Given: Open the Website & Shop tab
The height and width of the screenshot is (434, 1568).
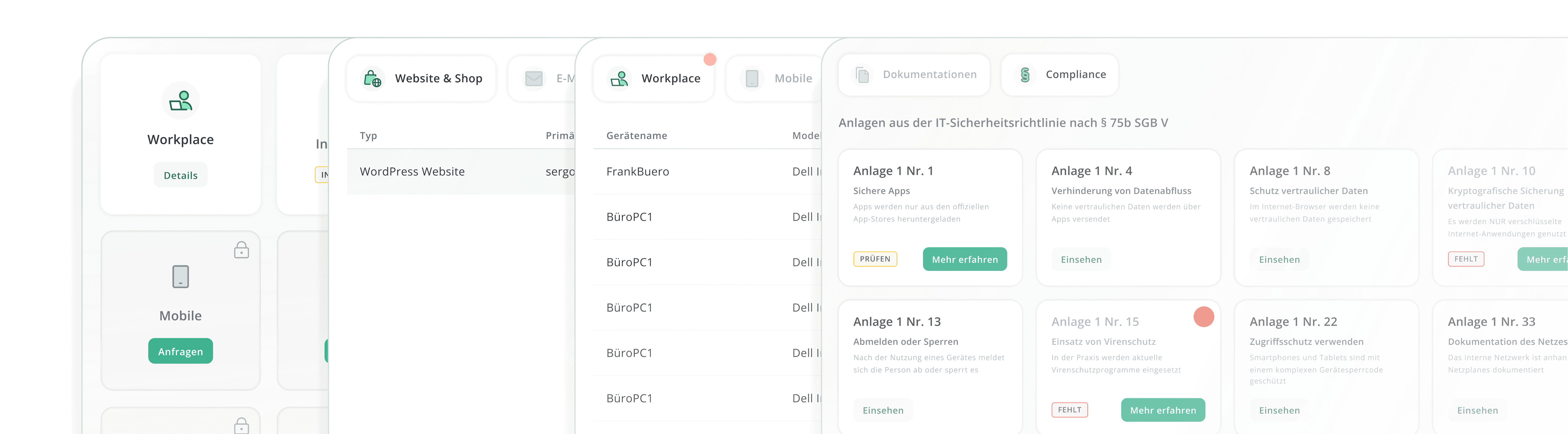Looking at the screenshot, I should [x=421, y=79].
